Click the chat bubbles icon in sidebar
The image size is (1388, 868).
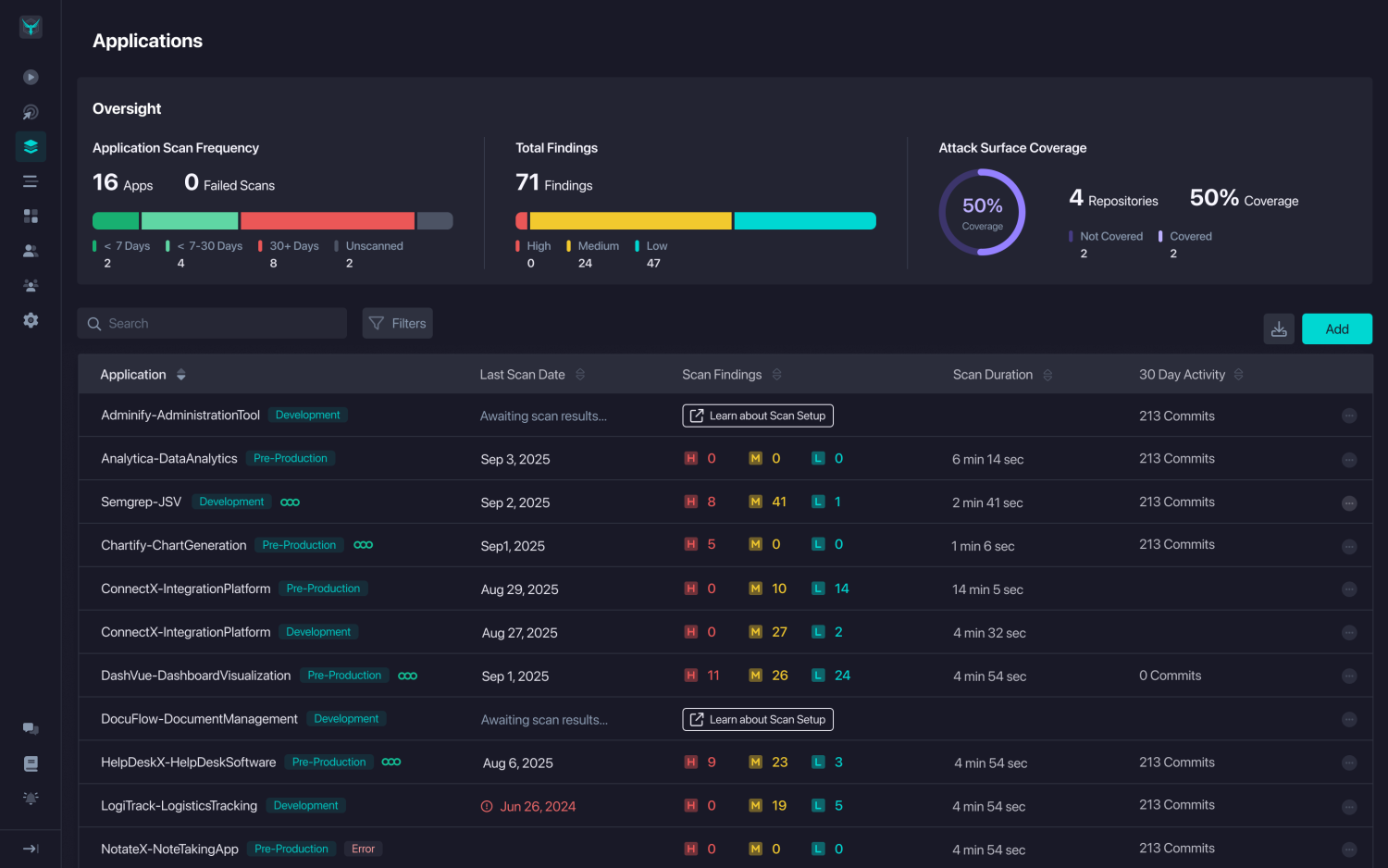(x=31, y=728)
